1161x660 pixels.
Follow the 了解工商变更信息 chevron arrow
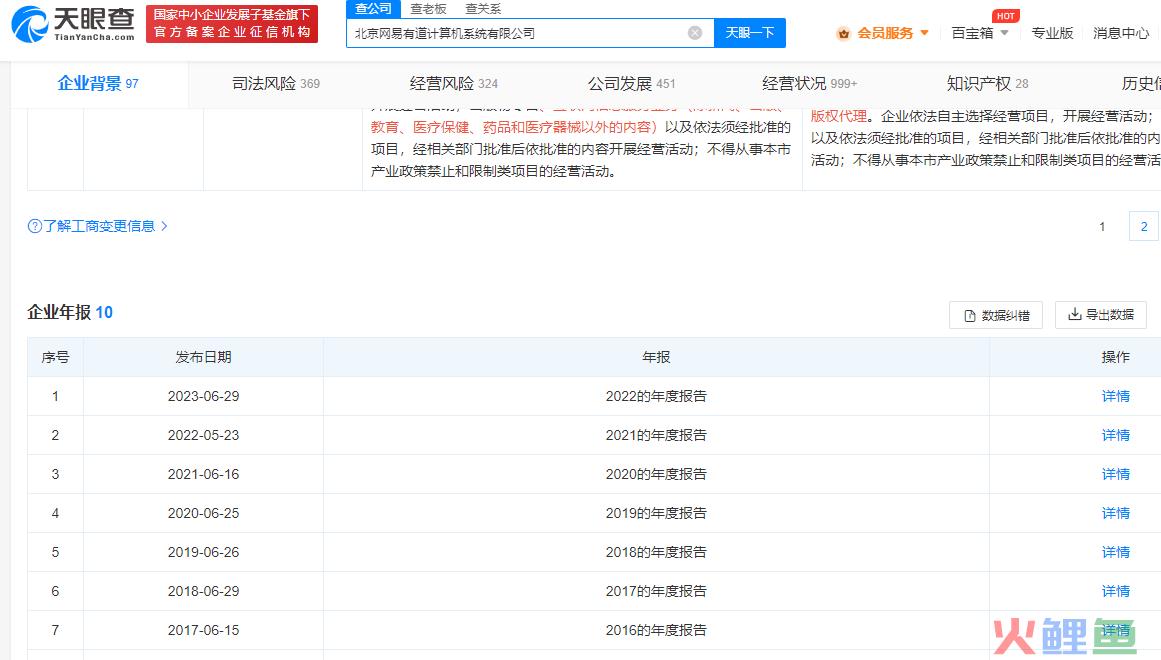coord(164,226)
